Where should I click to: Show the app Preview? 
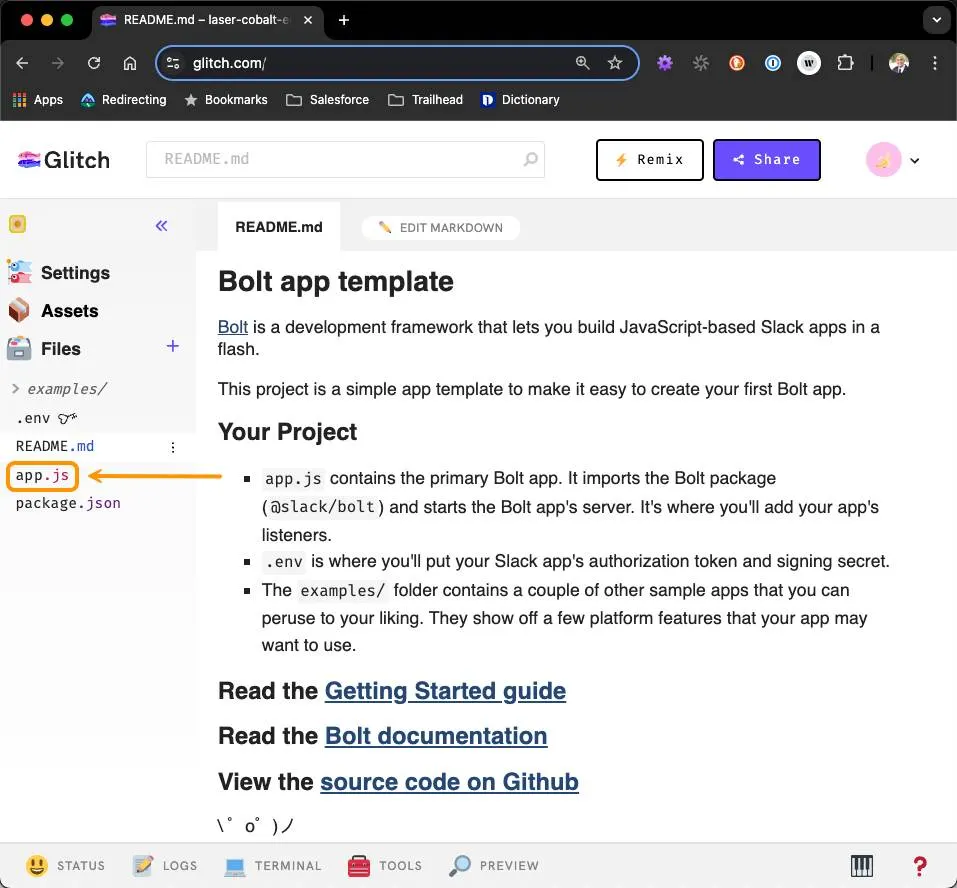tap(494, 865)
